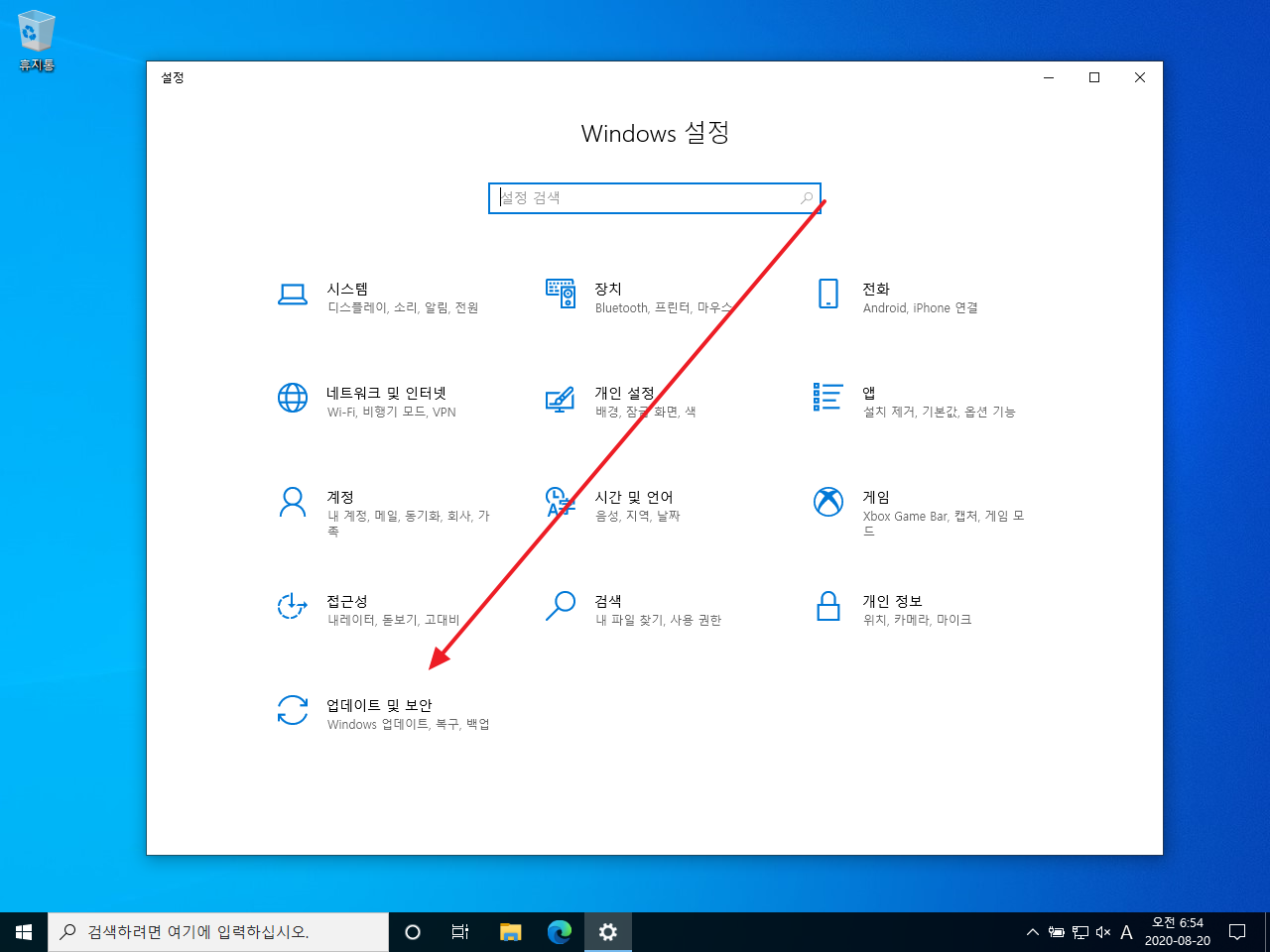Click the 개인 설정 title

coord(625,393)
